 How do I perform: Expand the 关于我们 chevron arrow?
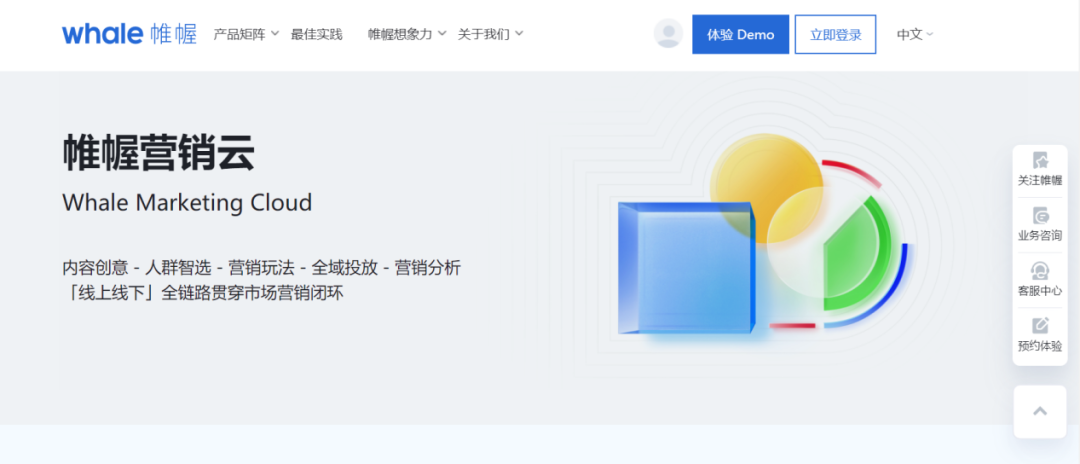coord(519,34)
